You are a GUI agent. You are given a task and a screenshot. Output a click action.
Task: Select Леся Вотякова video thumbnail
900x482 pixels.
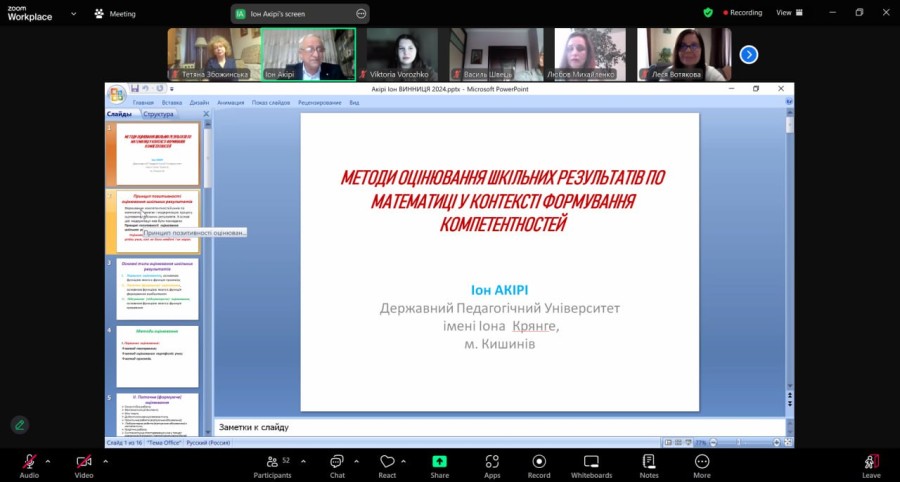[x=685, y=55]
